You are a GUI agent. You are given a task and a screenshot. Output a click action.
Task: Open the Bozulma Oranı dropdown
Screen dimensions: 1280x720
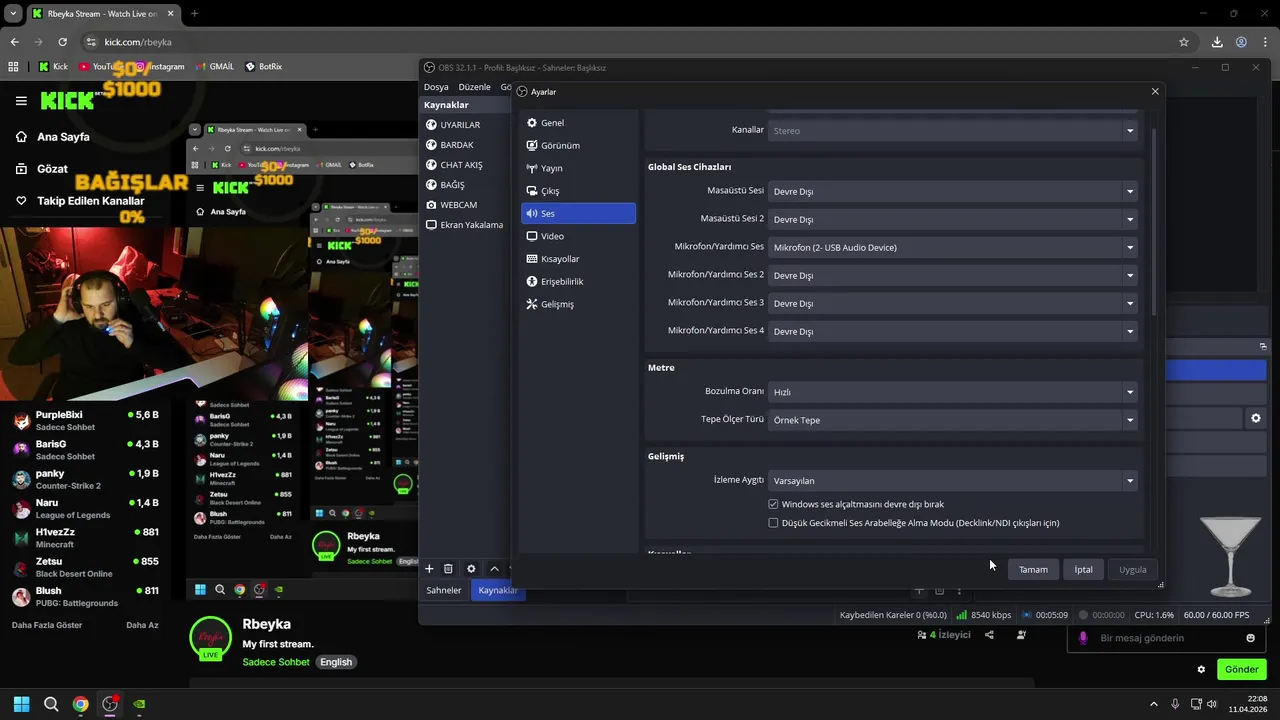953,392
